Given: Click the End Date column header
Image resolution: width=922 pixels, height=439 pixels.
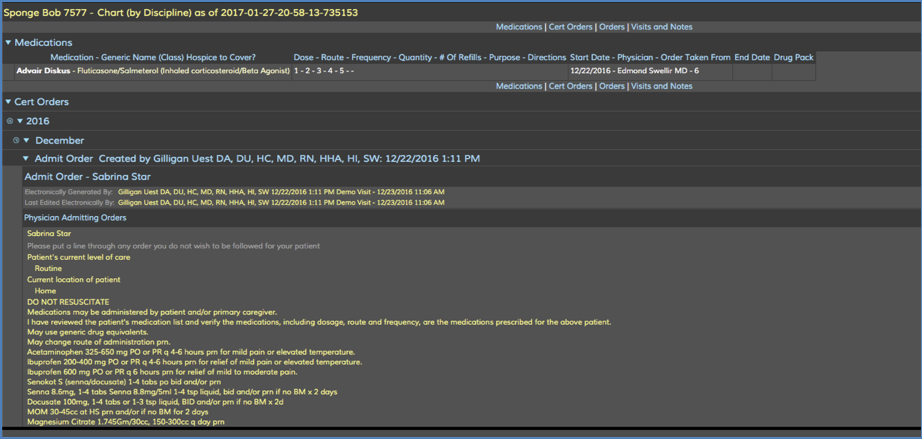Looking at the screenshot, I should 752,58.
